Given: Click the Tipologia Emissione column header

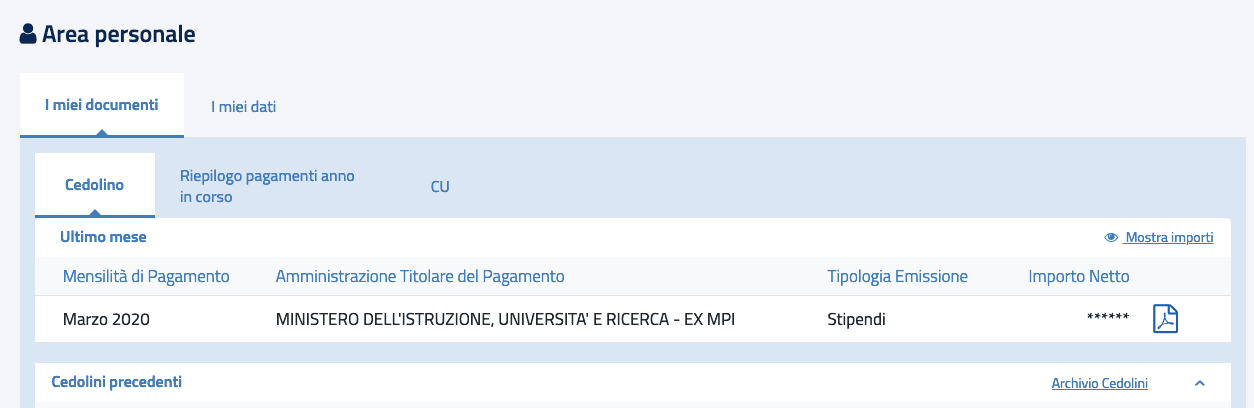Looking at the screenshot, I should pos(897,276).
